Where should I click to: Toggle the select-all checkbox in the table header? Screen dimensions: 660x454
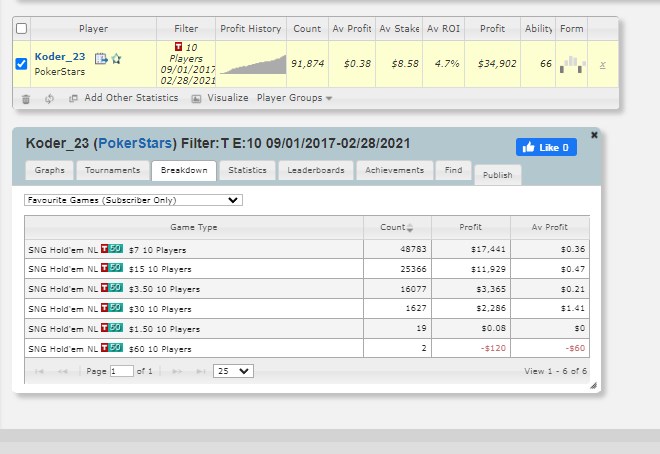(x=21, y=28)
